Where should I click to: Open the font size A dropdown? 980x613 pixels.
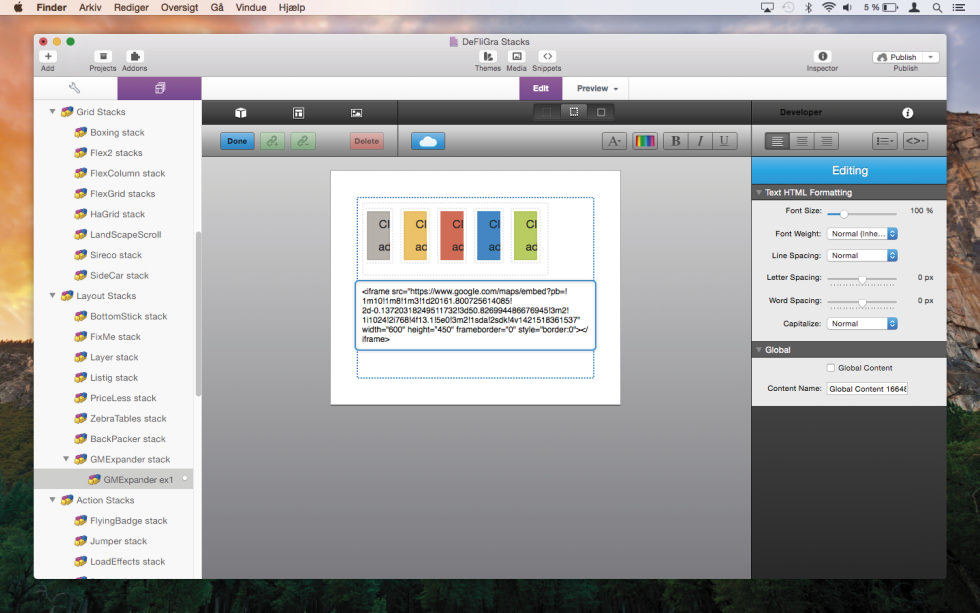click(x=614, y=141)
